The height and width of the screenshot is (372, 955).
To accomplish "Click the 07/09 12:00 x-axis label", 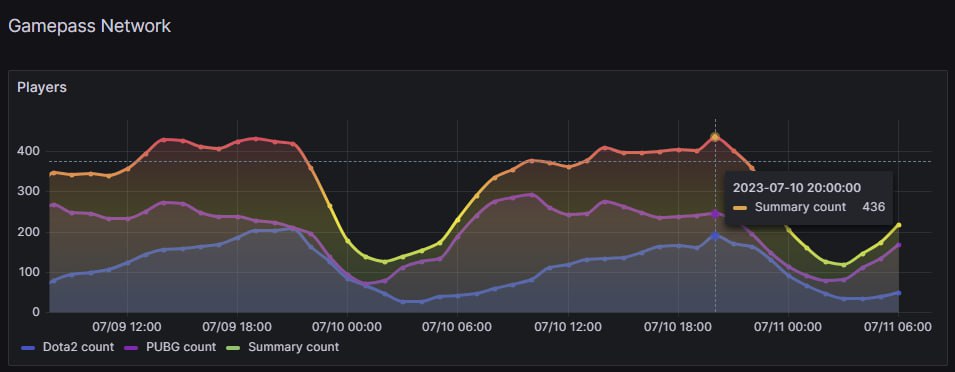I will (127, 327).
